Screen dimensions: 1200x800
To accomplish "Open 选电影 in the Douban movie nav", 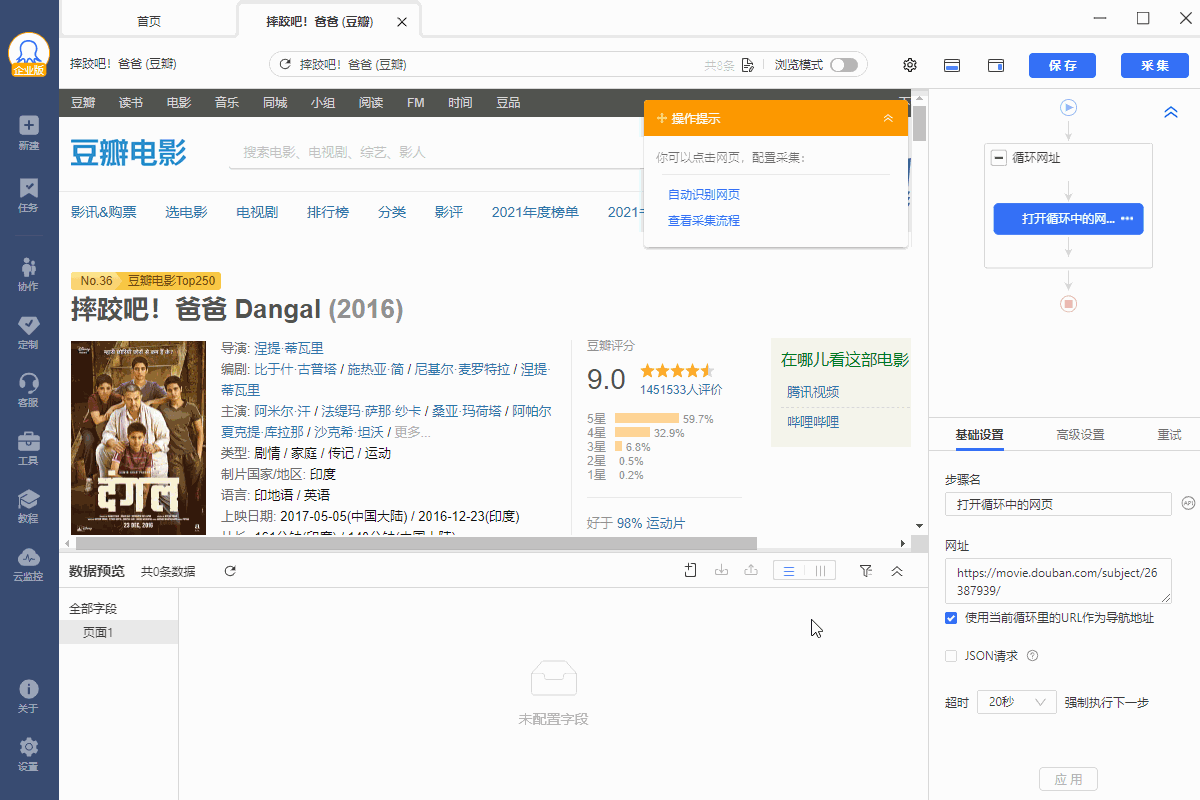I will click(x=186, y=212).
